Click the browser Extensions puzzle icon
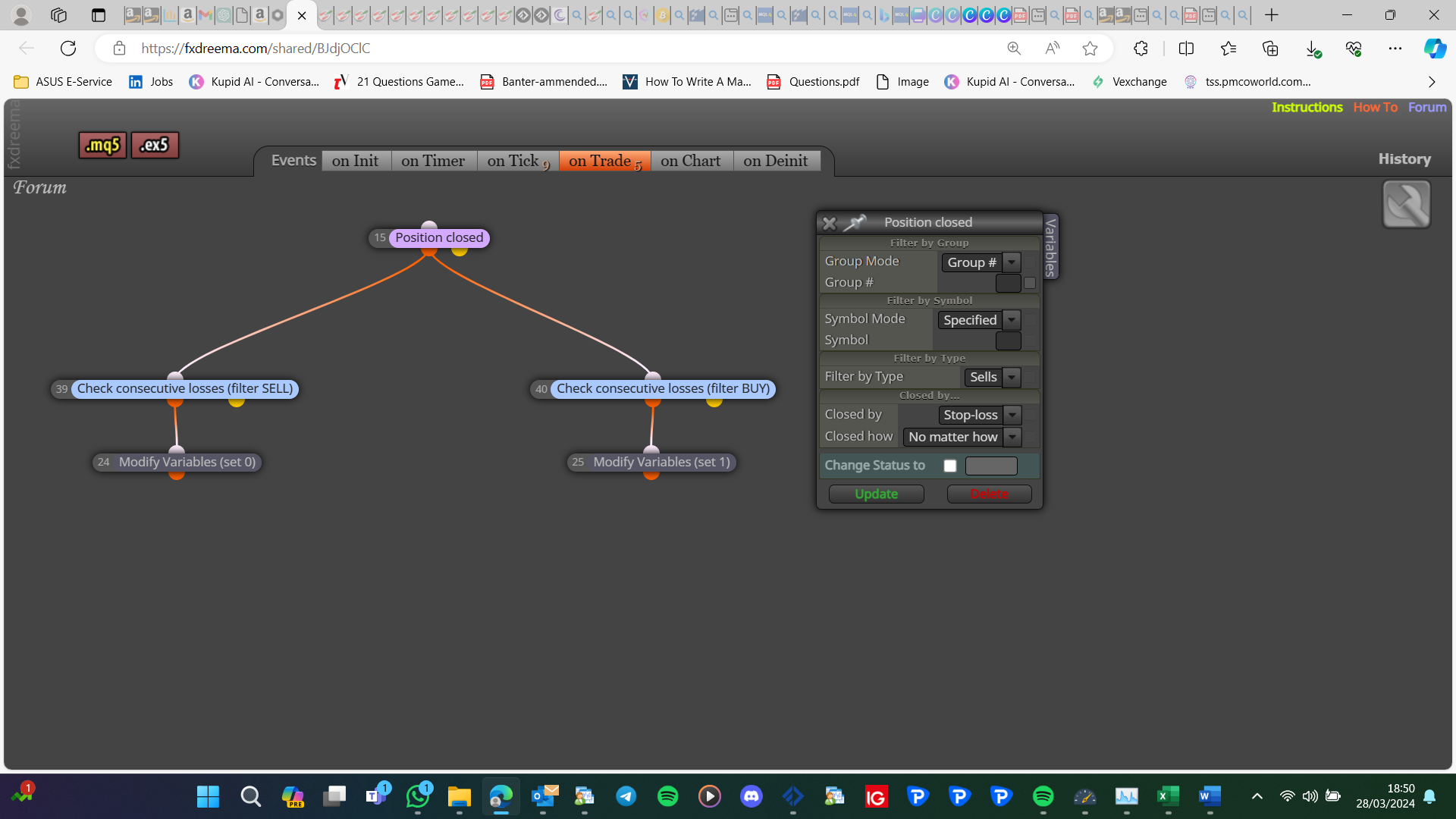 click(x=1141, y=49)
